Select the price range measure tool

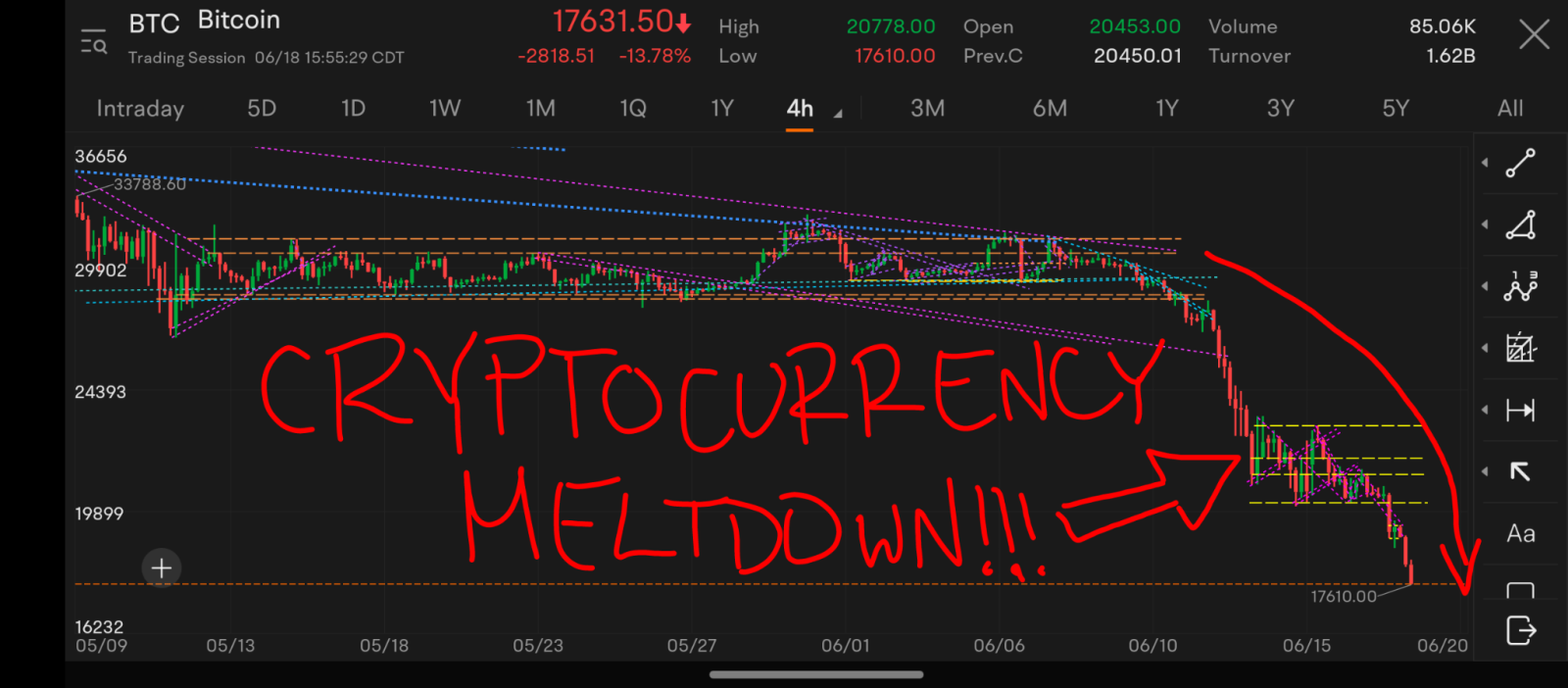pos(1520,410)
